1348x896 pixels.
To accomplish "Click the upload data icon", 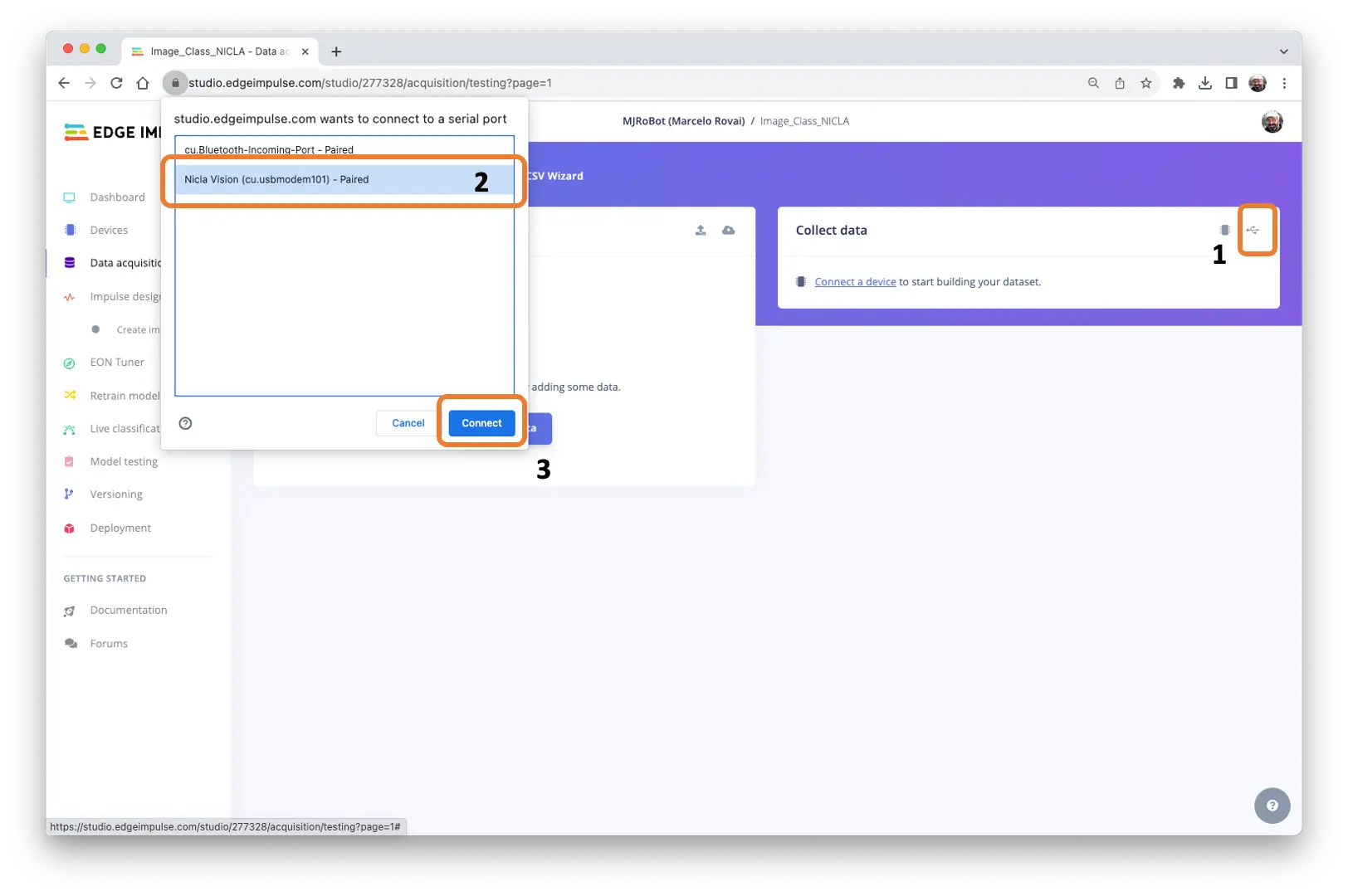I will 701,231.
